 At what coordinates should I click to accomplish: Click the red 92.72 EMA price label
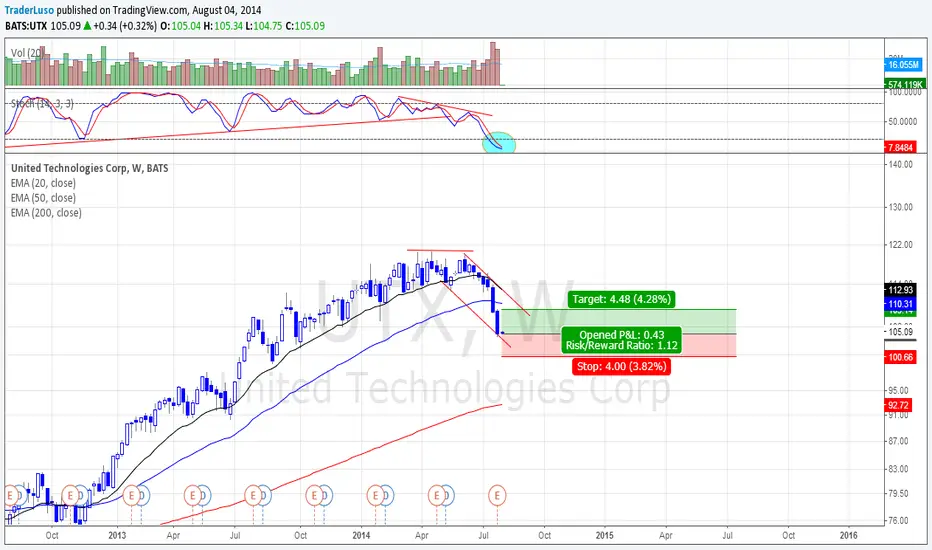[x=898, y=406]
